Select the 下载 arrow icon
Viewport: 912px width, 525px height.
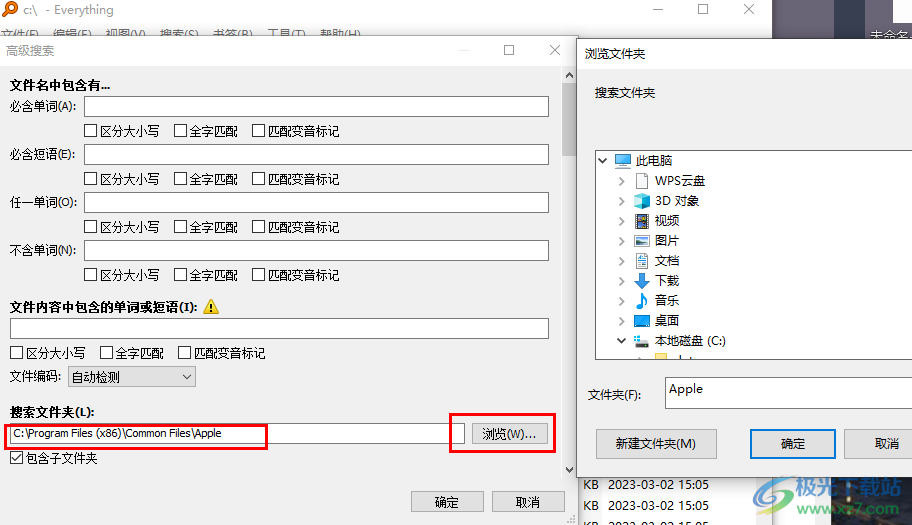point(642,281)
